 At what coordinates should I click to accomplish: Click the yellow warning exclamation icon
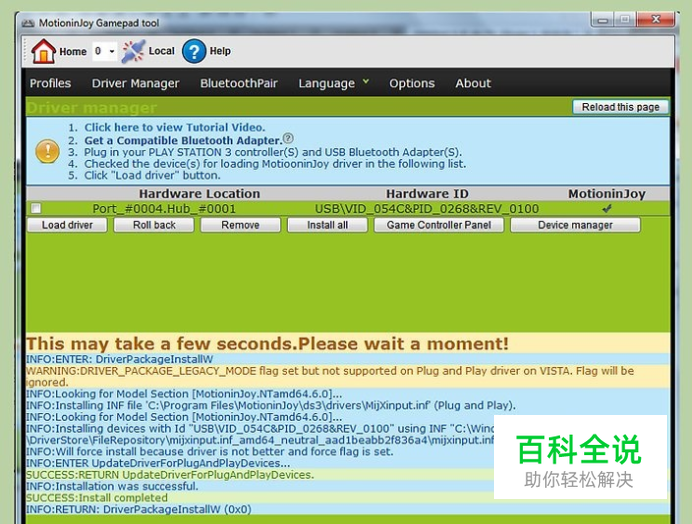pyautogui.click(x=47, y=151)
